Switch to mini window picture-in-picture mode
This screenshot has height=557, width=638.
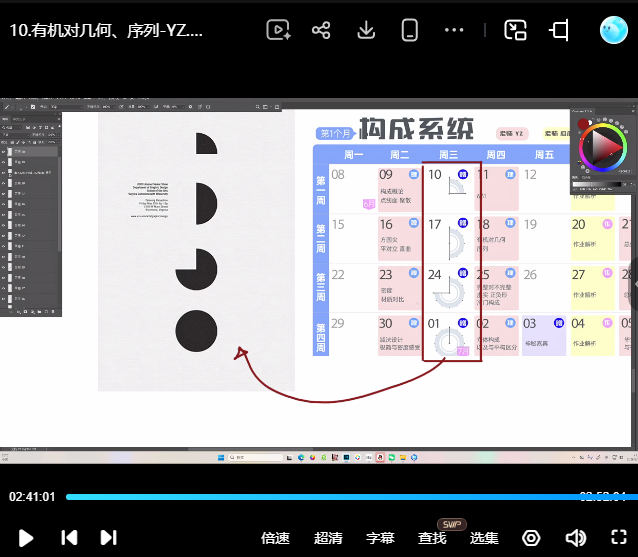(515, 30)
